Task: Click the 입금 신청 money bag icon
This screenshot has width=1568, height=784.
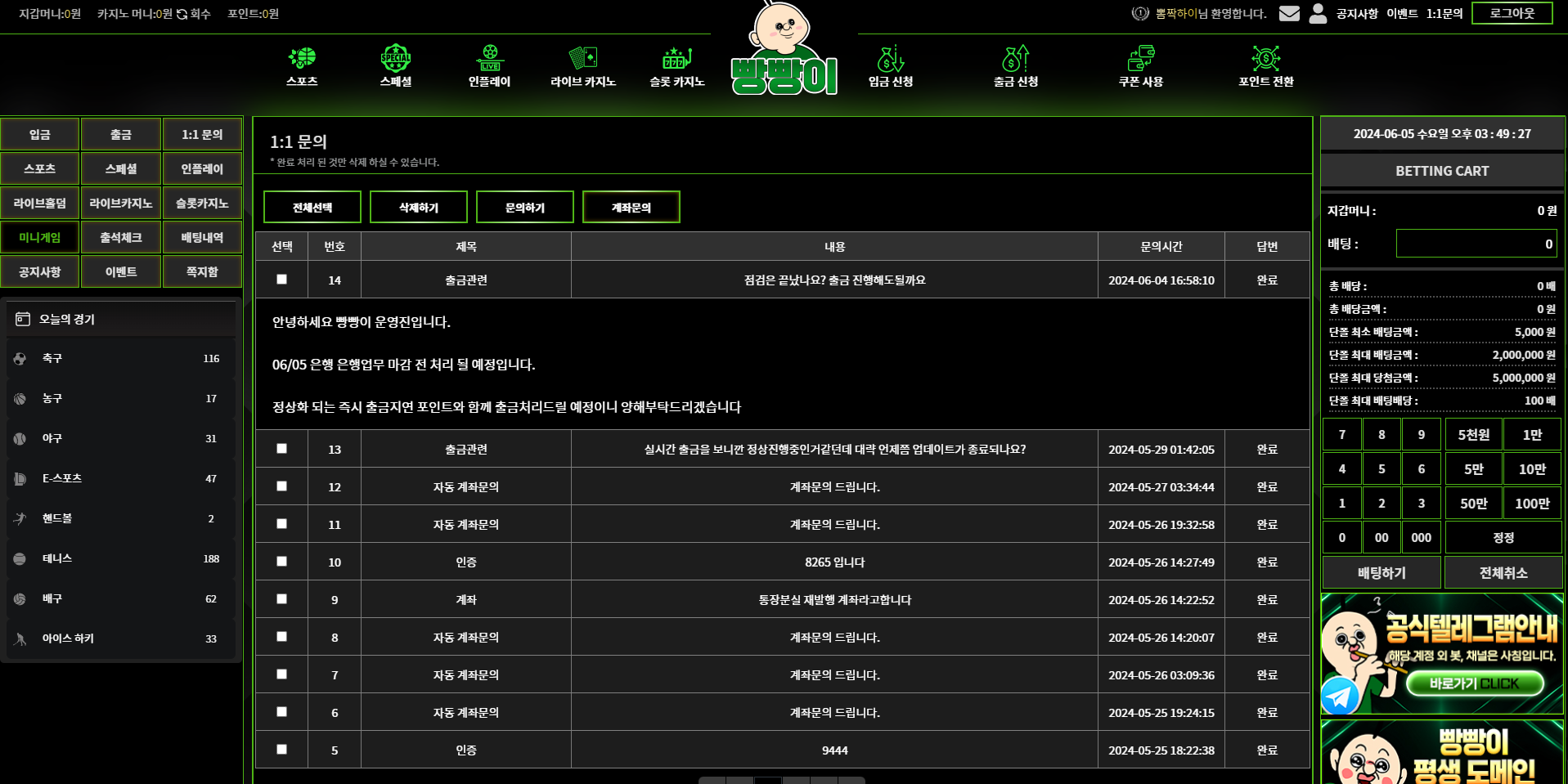Action: pyautogui.click(x=890, y=59)
